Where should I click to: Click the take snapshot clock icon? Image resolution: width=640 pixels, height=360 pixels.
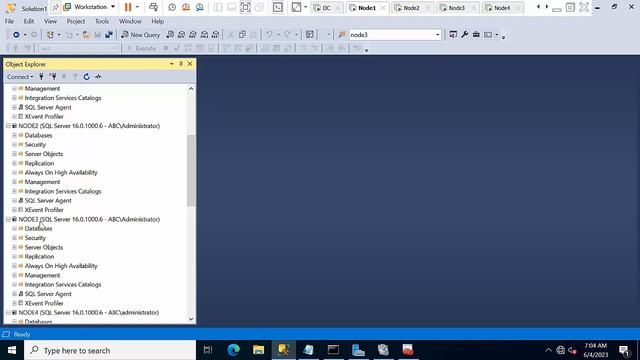[172, 7]
